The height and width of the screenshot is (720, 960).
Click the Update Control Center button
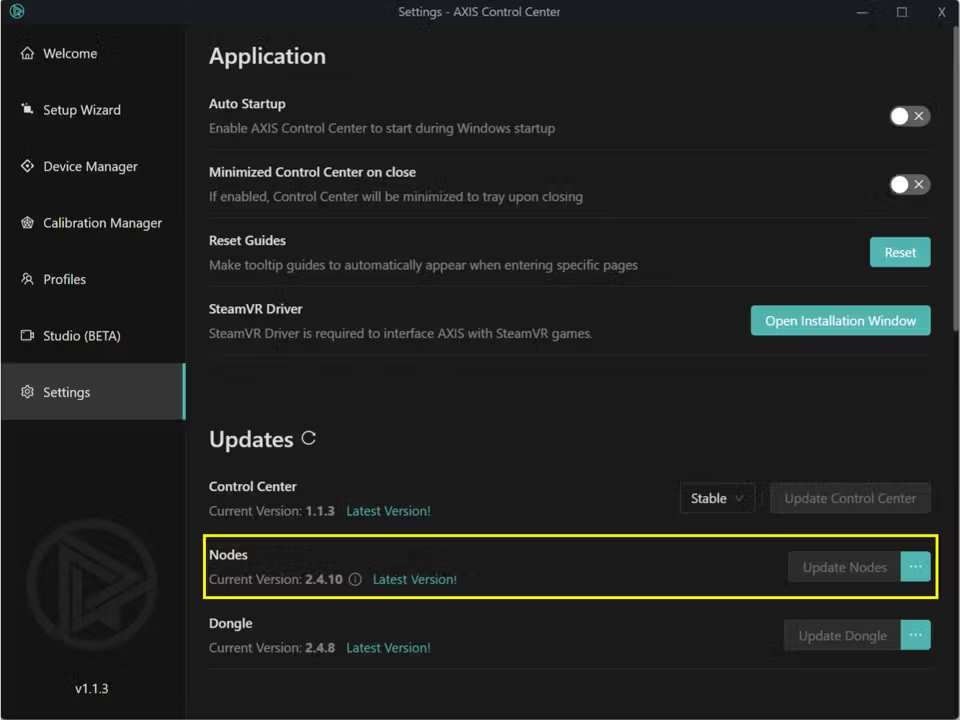coord(850,498)
